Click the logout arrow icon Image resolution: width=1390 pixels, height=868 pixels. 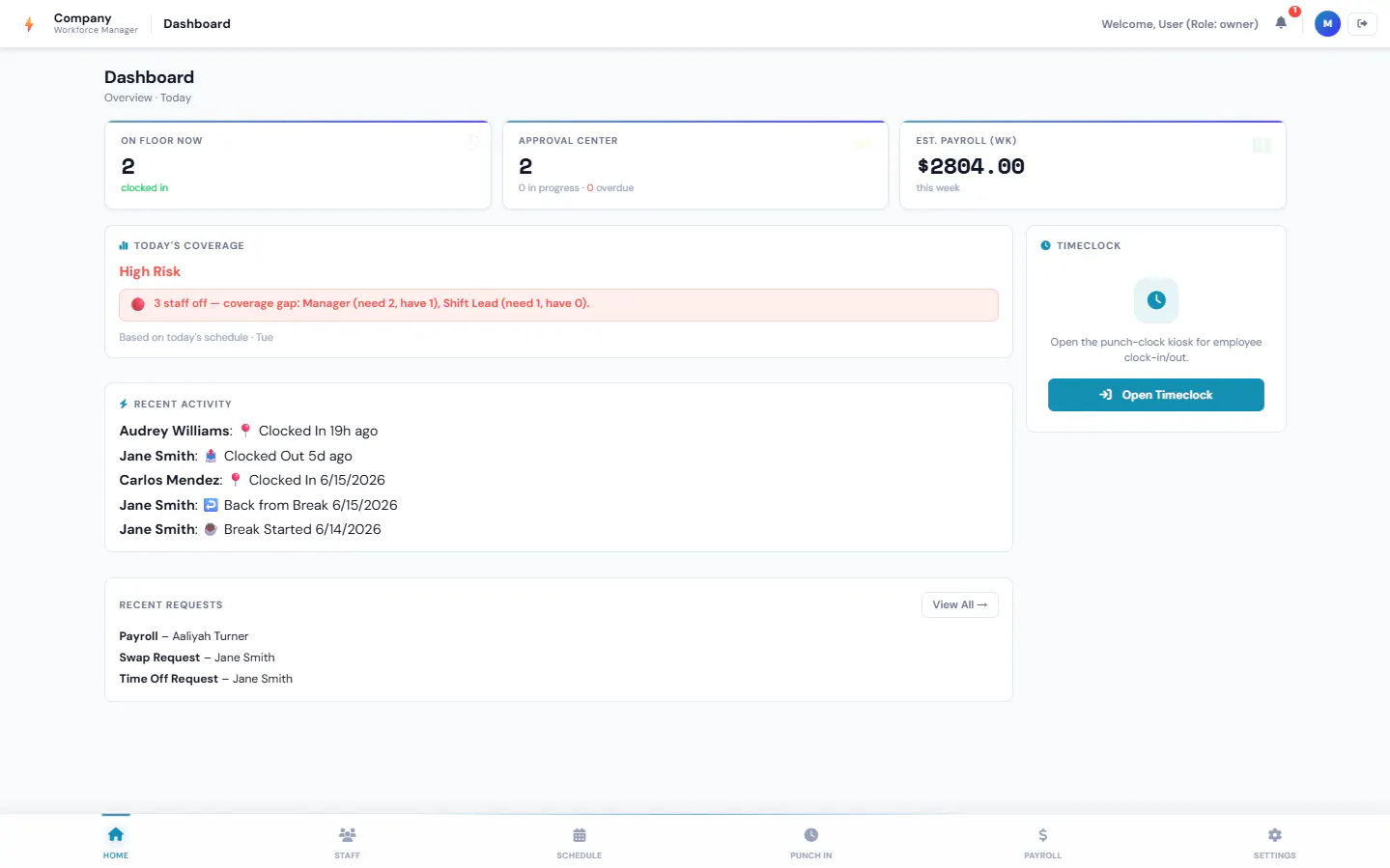[1362, 23]
